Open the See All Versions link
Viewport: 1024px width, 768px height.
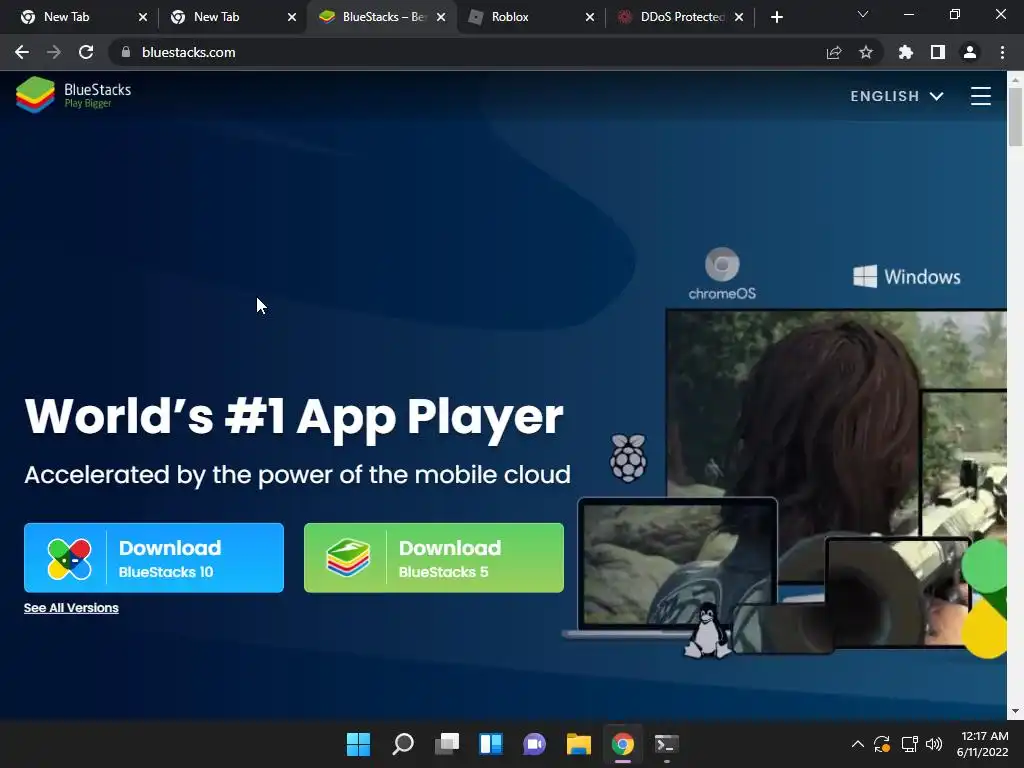(x=71, y=608)
